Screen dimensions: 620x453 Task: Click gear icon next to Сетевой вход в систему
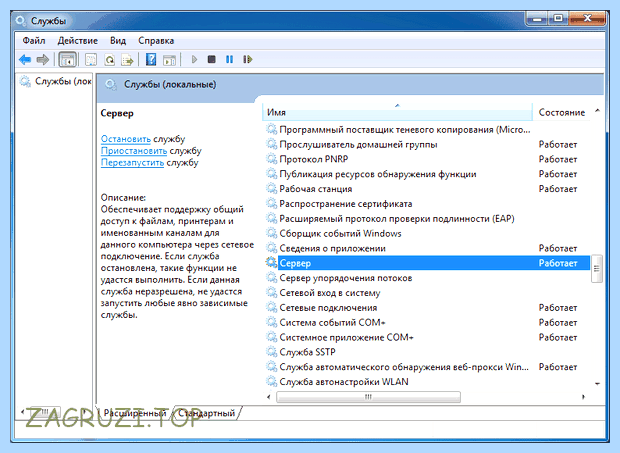[x=271, y=292]
